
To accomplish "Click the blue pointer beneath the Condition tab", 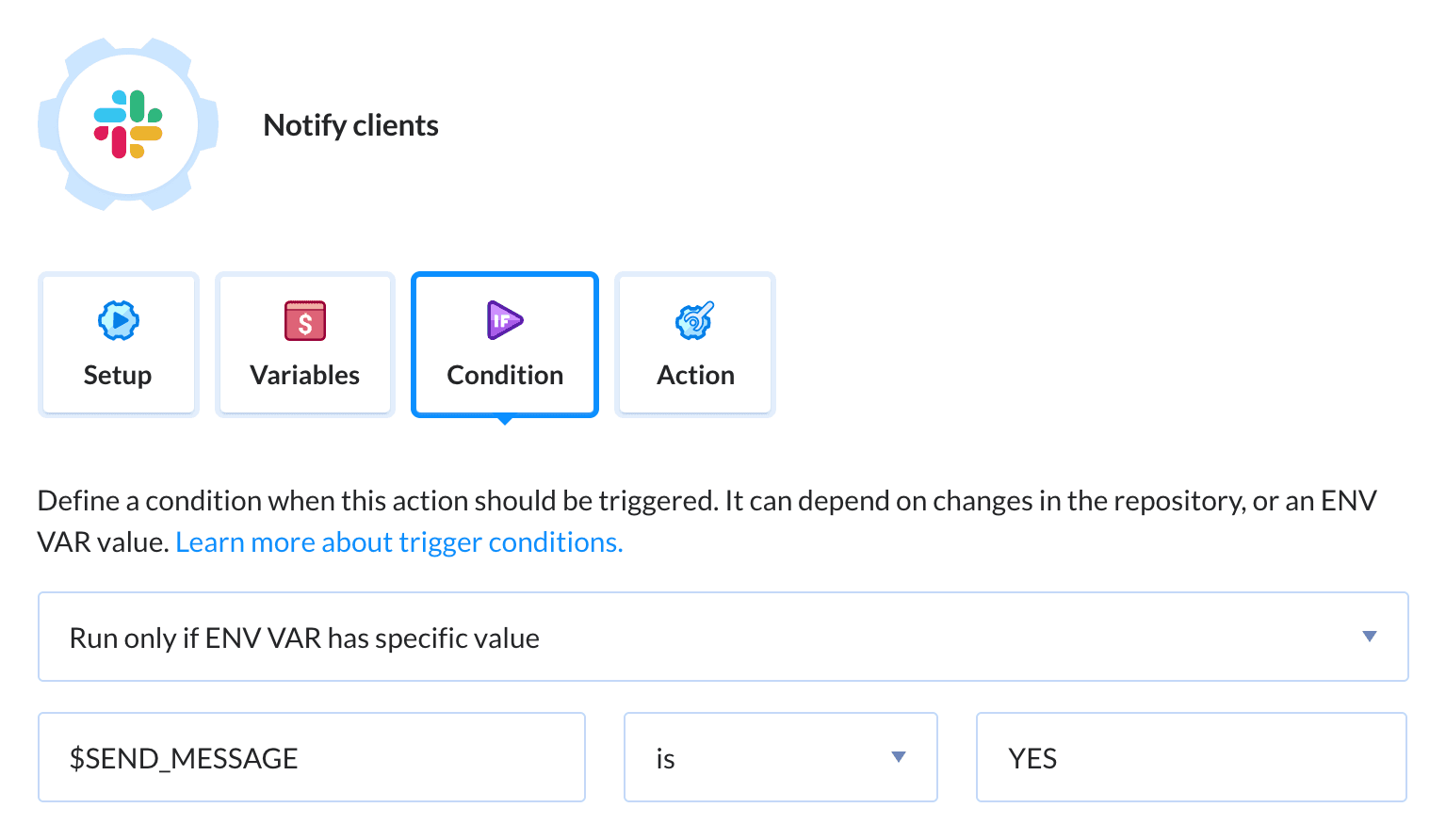I will (x=505, y=420).
